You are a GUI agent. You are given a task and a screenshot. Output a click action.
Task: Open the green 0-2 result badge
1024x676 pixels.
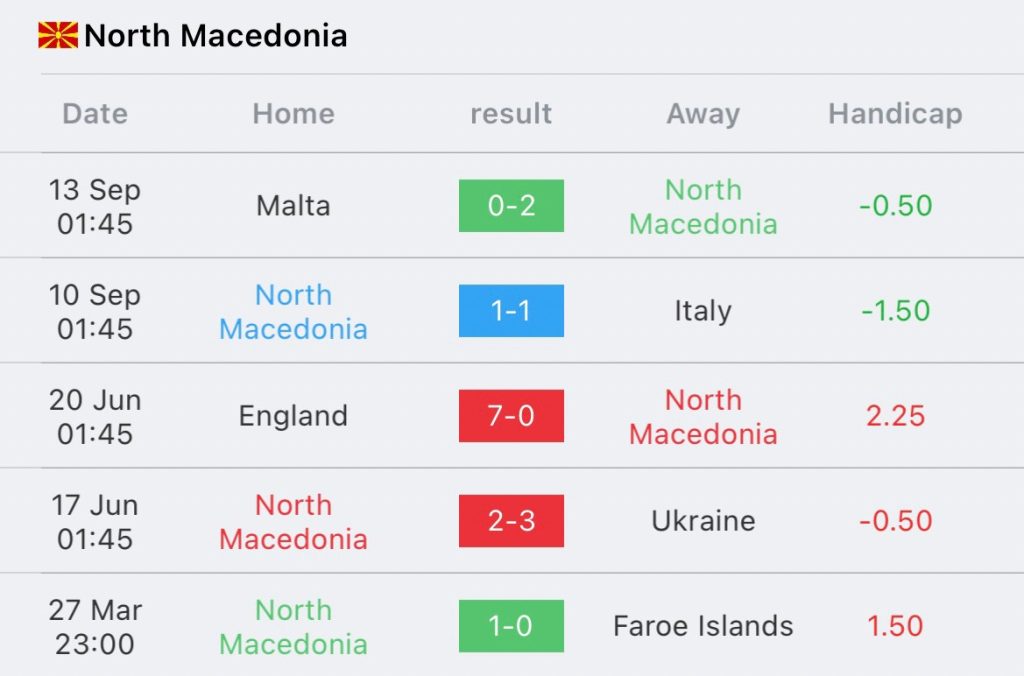(x=511, y=206)
